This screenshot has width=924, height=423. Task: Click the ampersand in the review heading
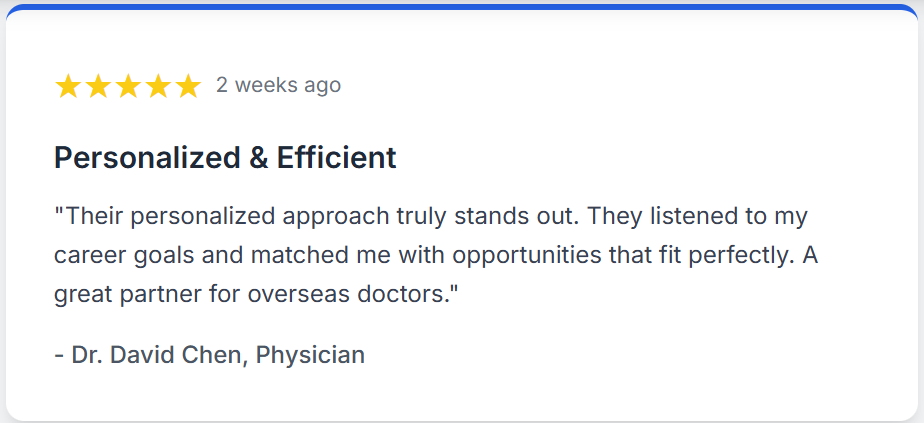click(258, 158)
